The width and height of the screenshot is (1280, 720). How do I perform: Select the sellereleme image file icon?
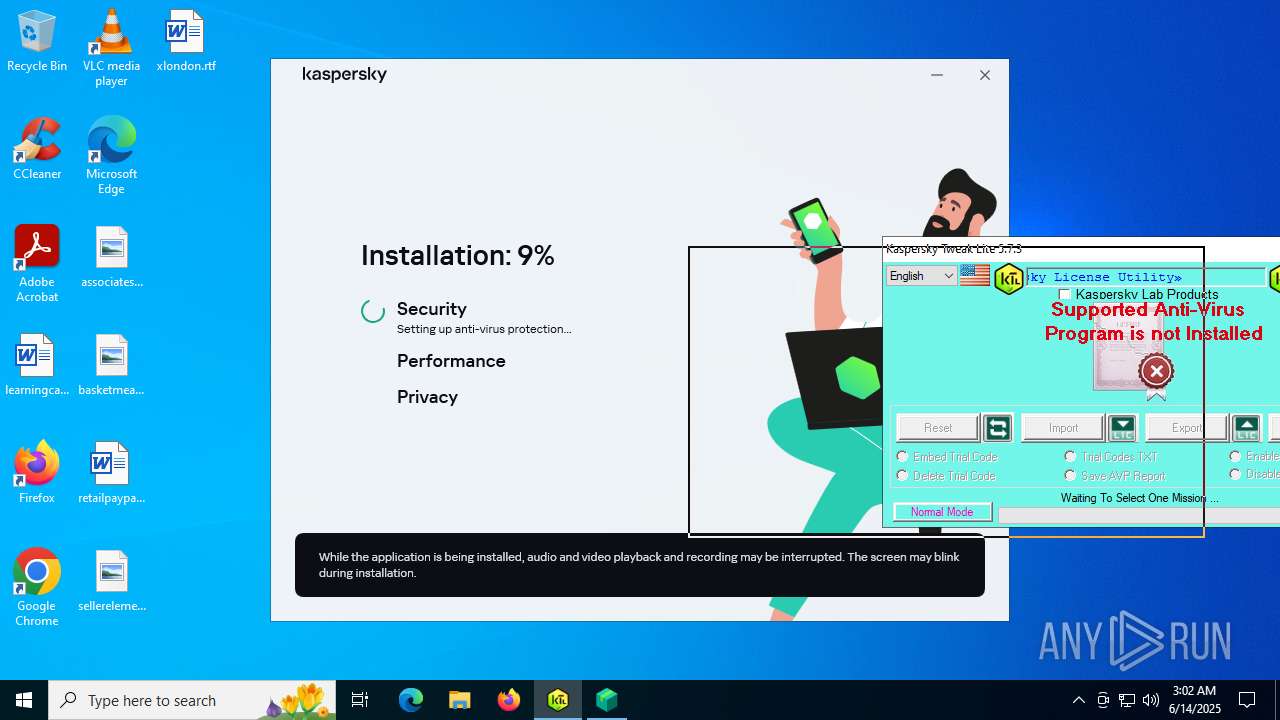[111, 582]
